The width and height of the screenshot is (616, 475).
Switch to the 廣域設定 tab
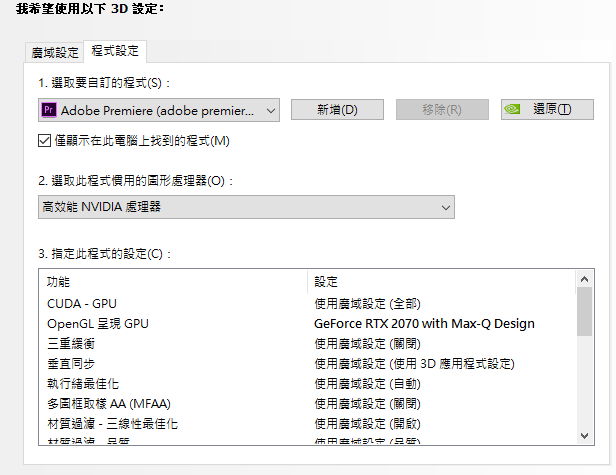click(x=55, y=52)
